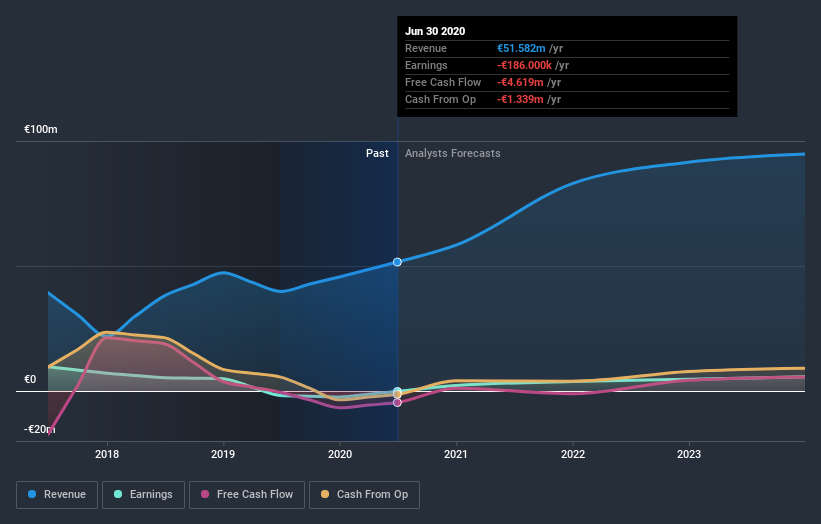Viewport: 821px width, 524px height.
Task: Click the Past section label
Action: coord(377,153)
